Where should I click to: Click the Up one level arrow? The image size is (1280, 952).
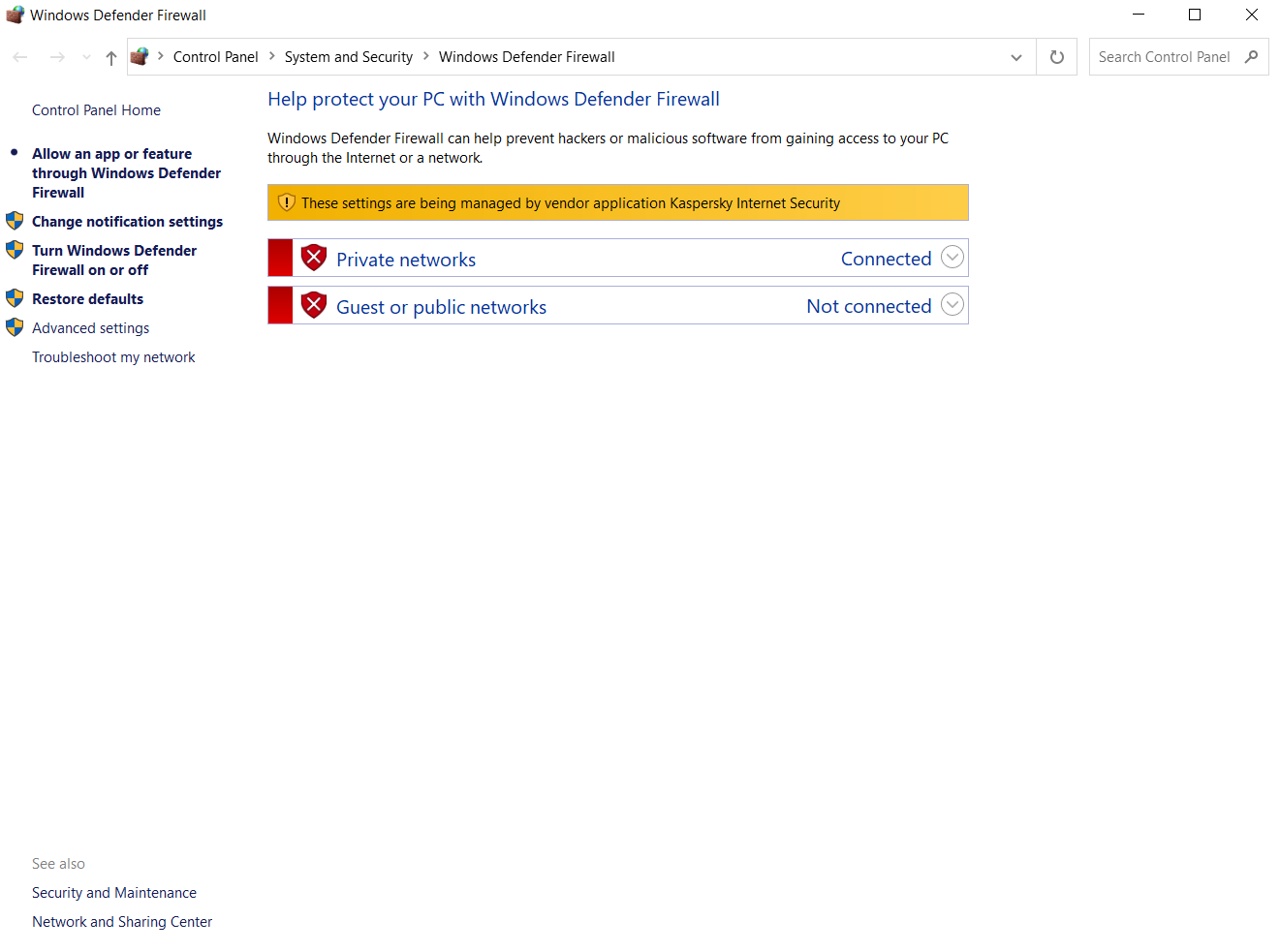(111, 57)
